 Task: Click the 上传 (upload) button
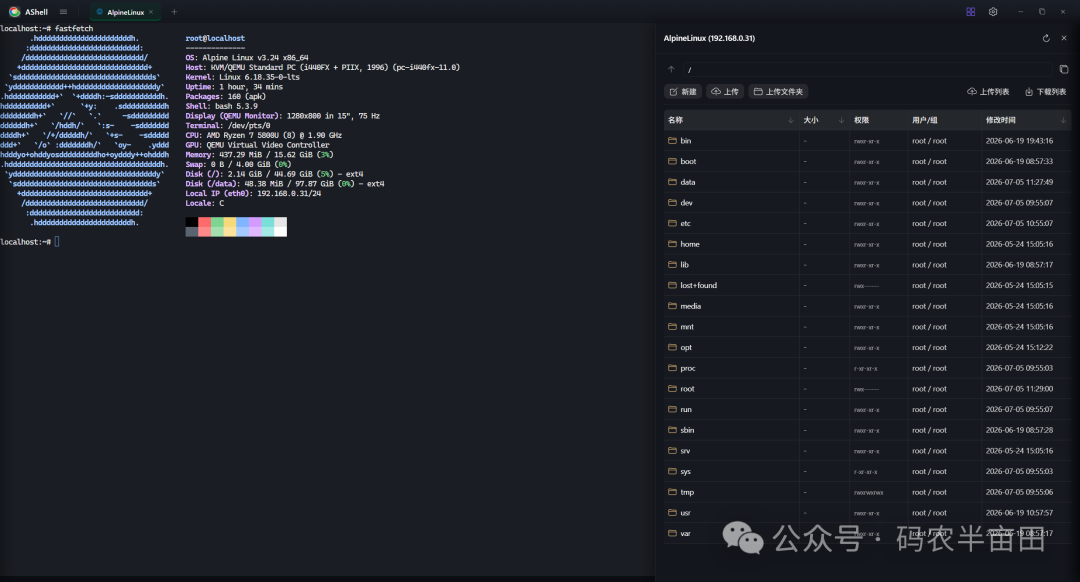[725, 92]
